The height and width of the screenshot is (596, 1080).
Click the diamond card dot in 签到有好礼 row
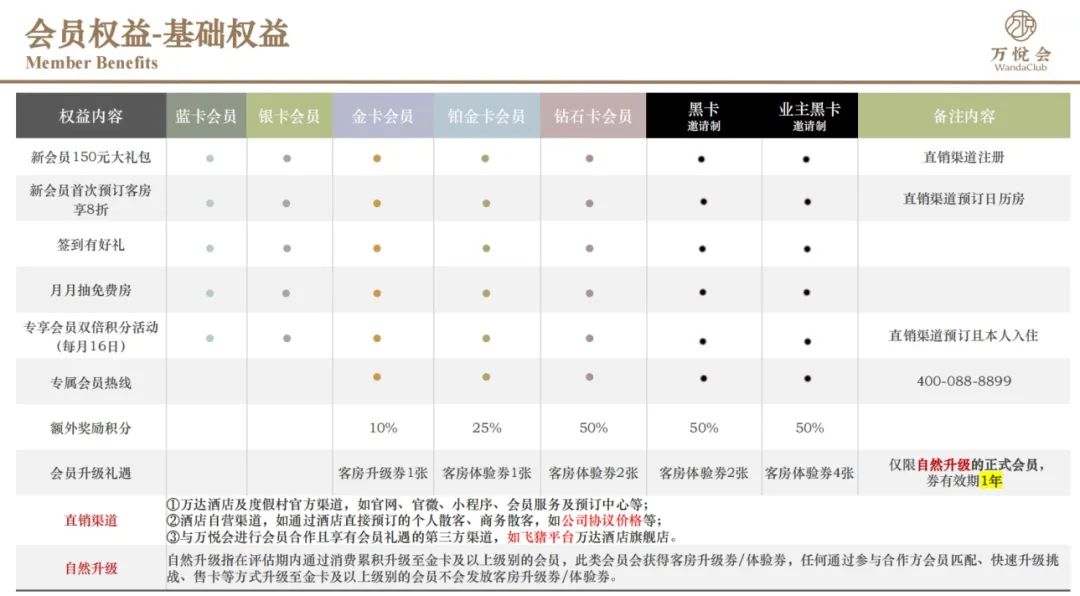(x=590, y=247)
